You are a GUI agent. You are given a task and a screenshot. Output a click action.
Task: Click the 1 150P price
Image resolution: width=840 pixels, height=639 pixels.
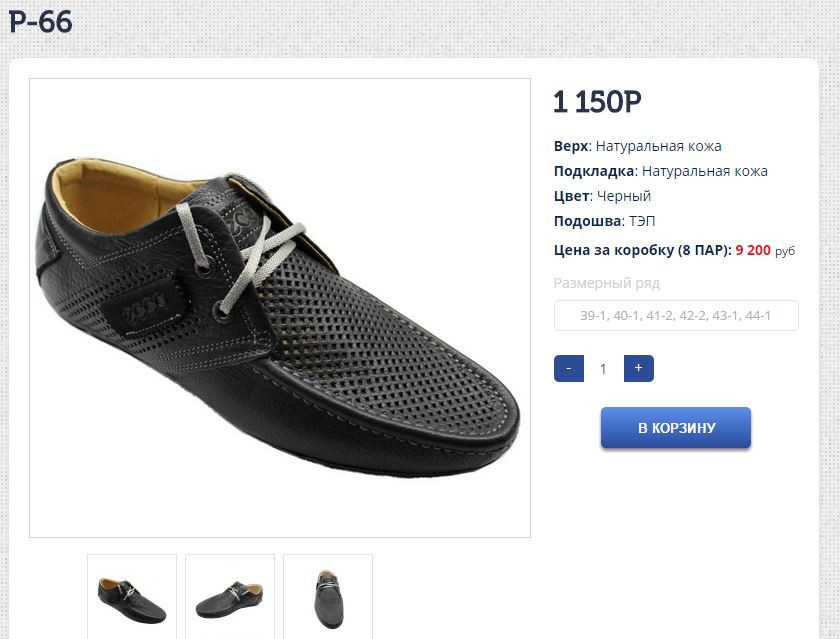tap(597, 102)
